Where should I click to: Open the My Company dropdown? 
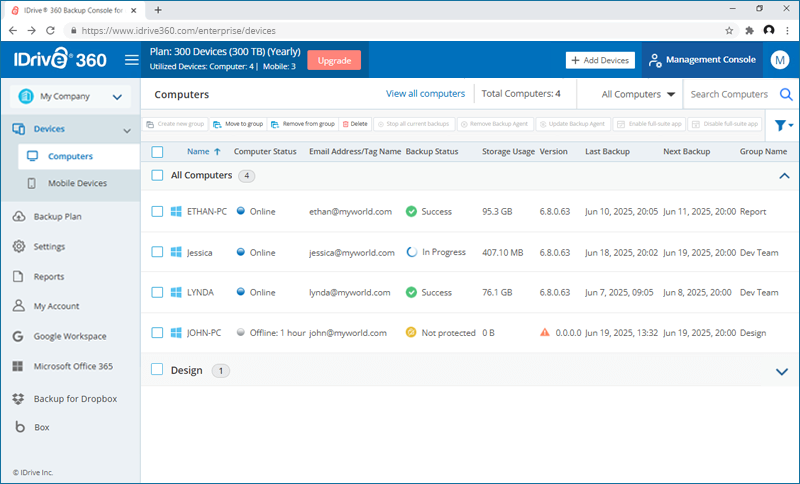[70, 96]
